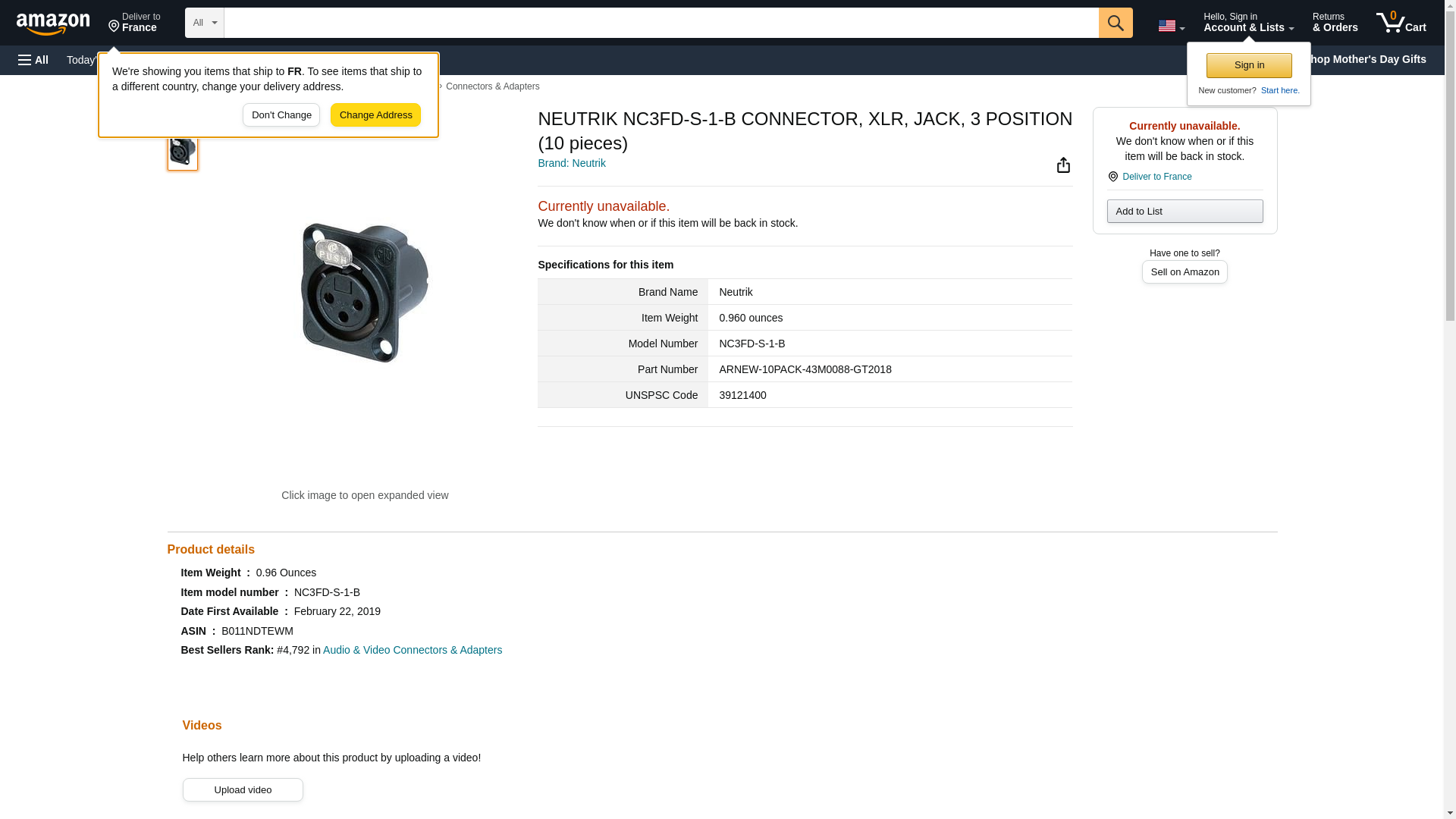Click the search magnifier button
Image resolution: width=1456 pixels, height=819 pixels.
coord(1115,23)
